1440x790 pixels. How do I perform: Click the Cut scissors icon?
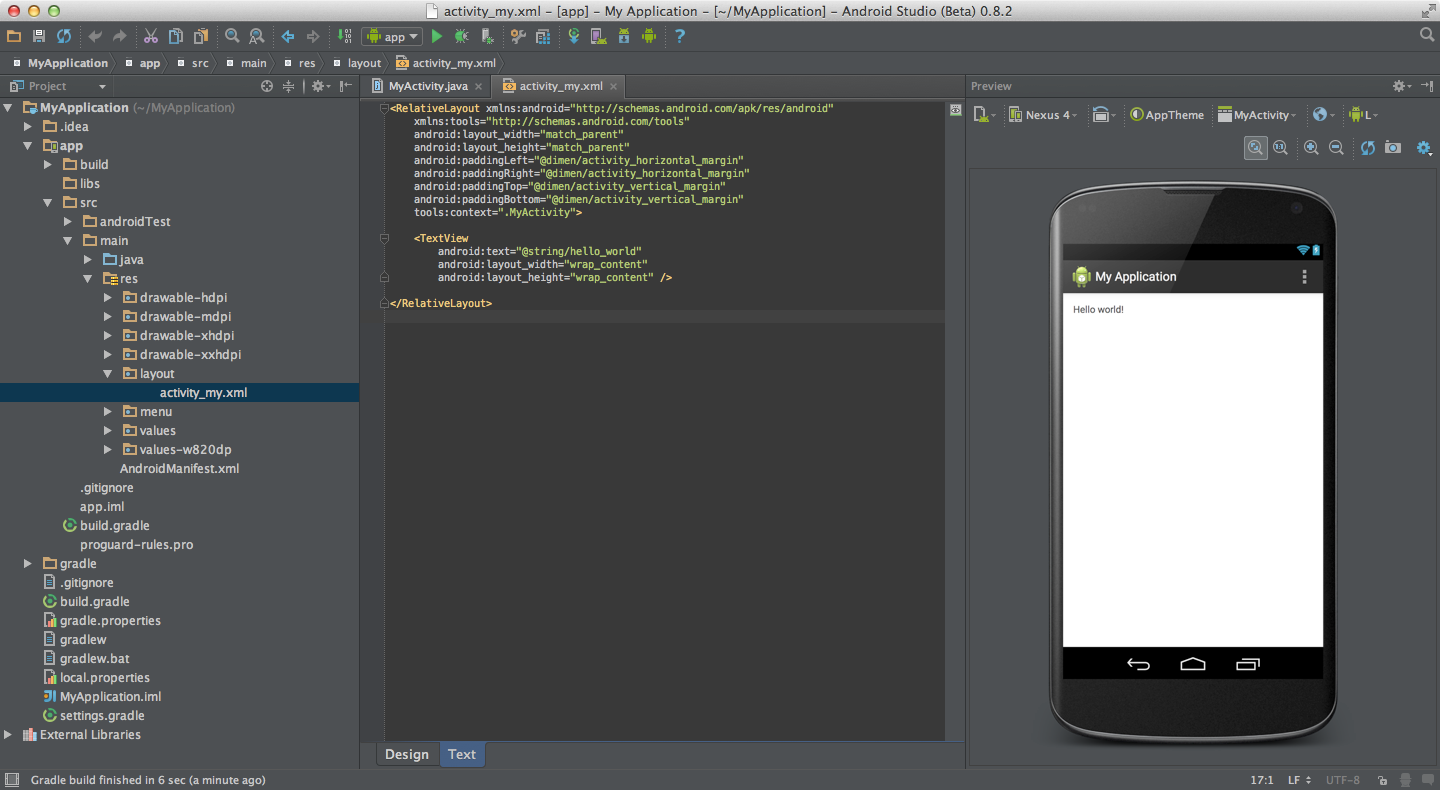point(151,36)
